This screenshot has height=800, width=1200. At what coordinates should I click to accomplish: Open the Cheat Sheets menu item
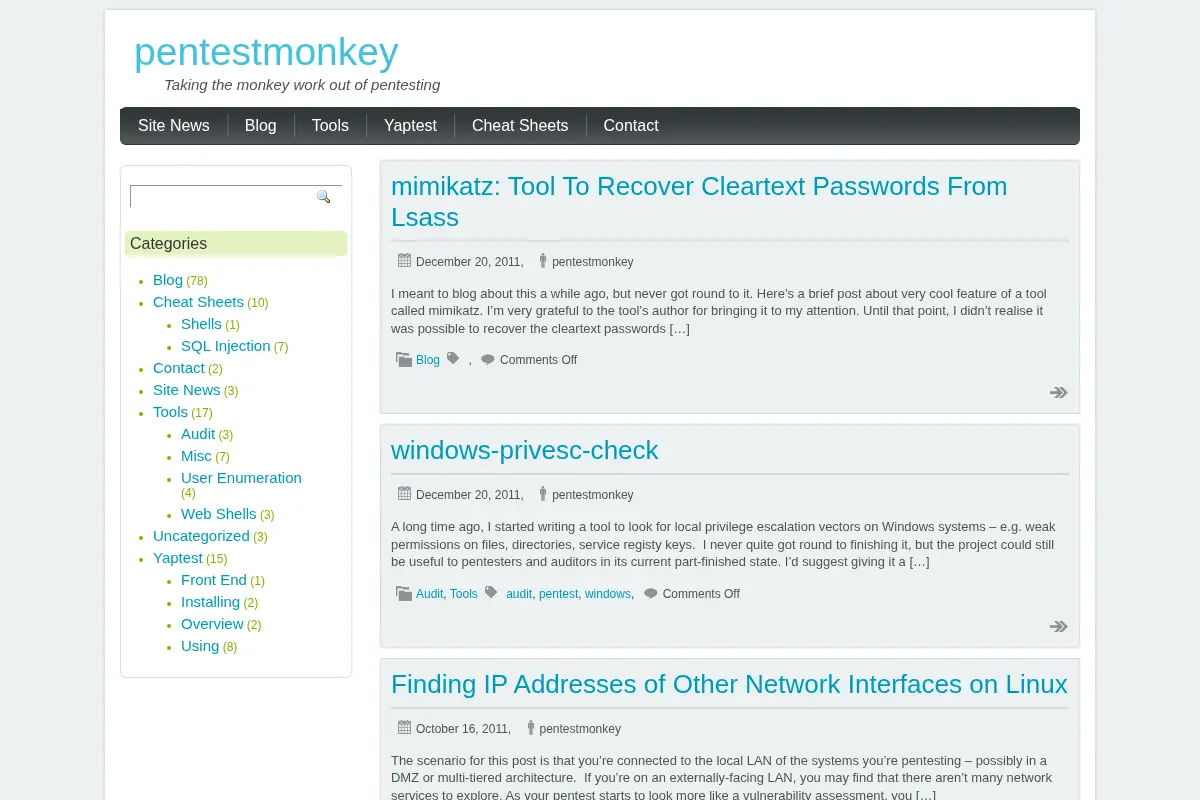coord(520,126)
